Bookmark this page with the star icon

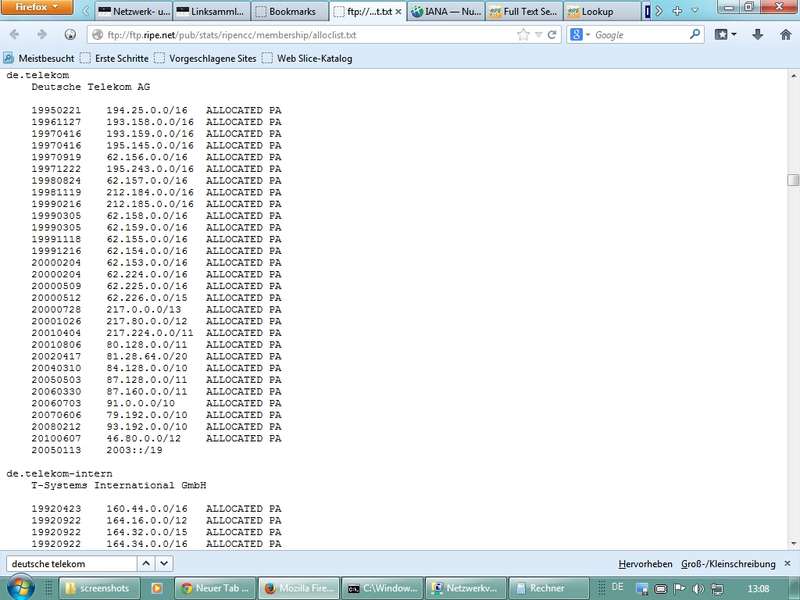(523, 35)
